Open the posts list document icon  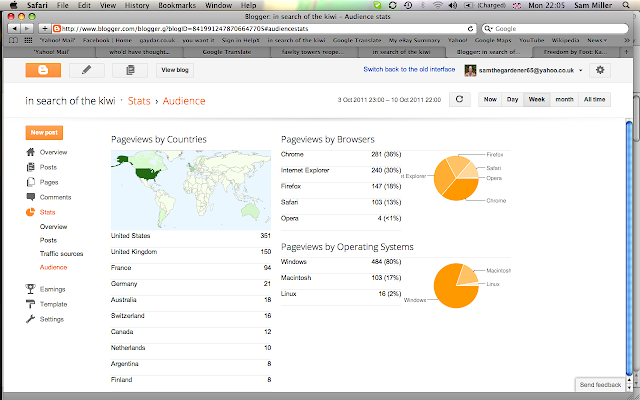click(130, 70)
